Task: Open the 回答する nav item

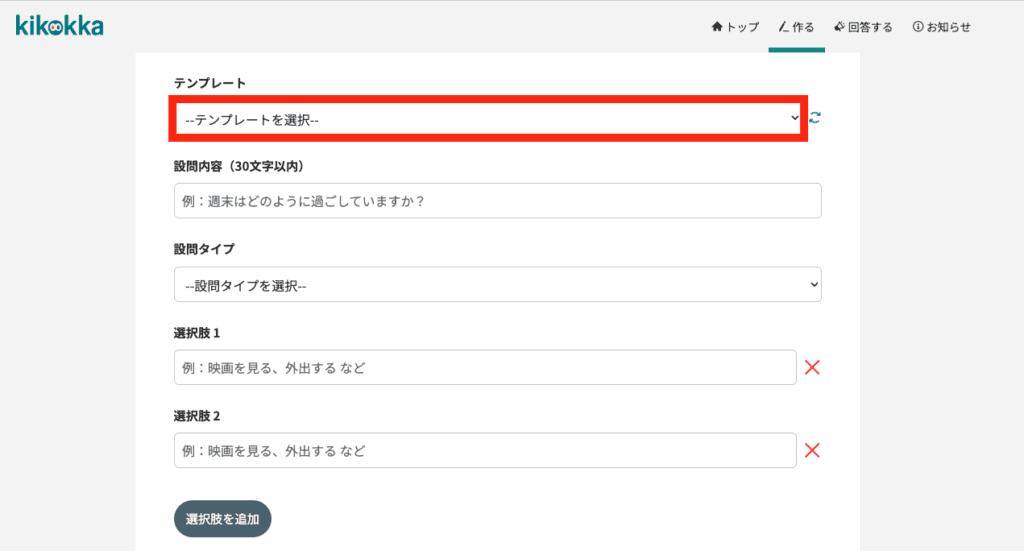Action: point(863,27)
